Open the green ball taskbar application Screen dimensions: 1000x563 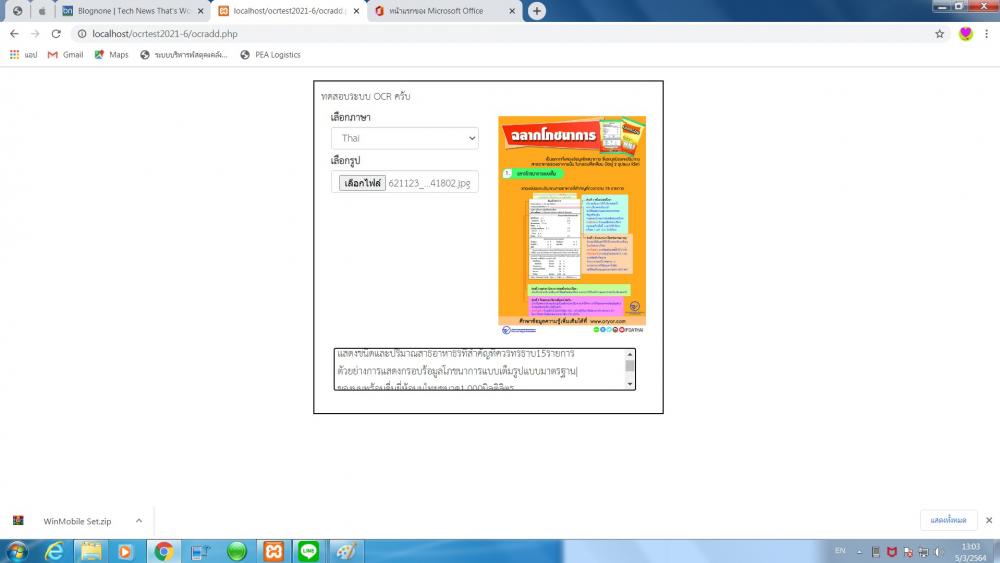pyautogui.click(x=237, y=552)
